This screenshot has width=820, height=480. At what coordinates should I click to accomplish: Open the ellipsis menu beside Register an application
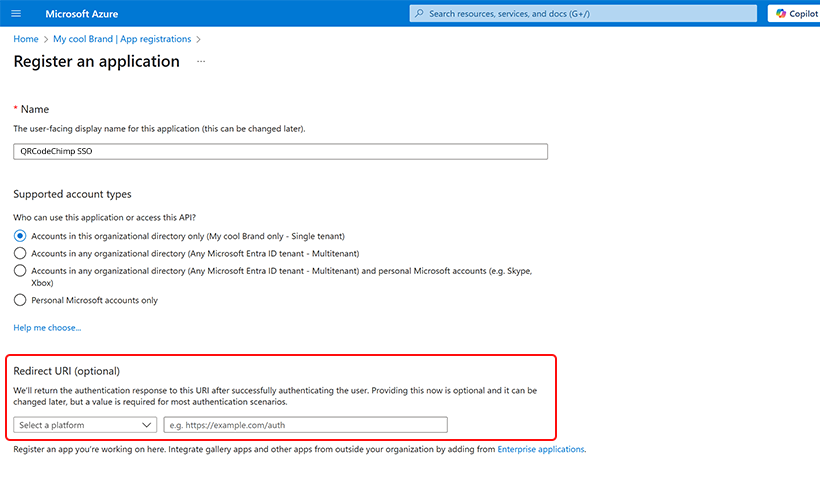pos(201,62)
